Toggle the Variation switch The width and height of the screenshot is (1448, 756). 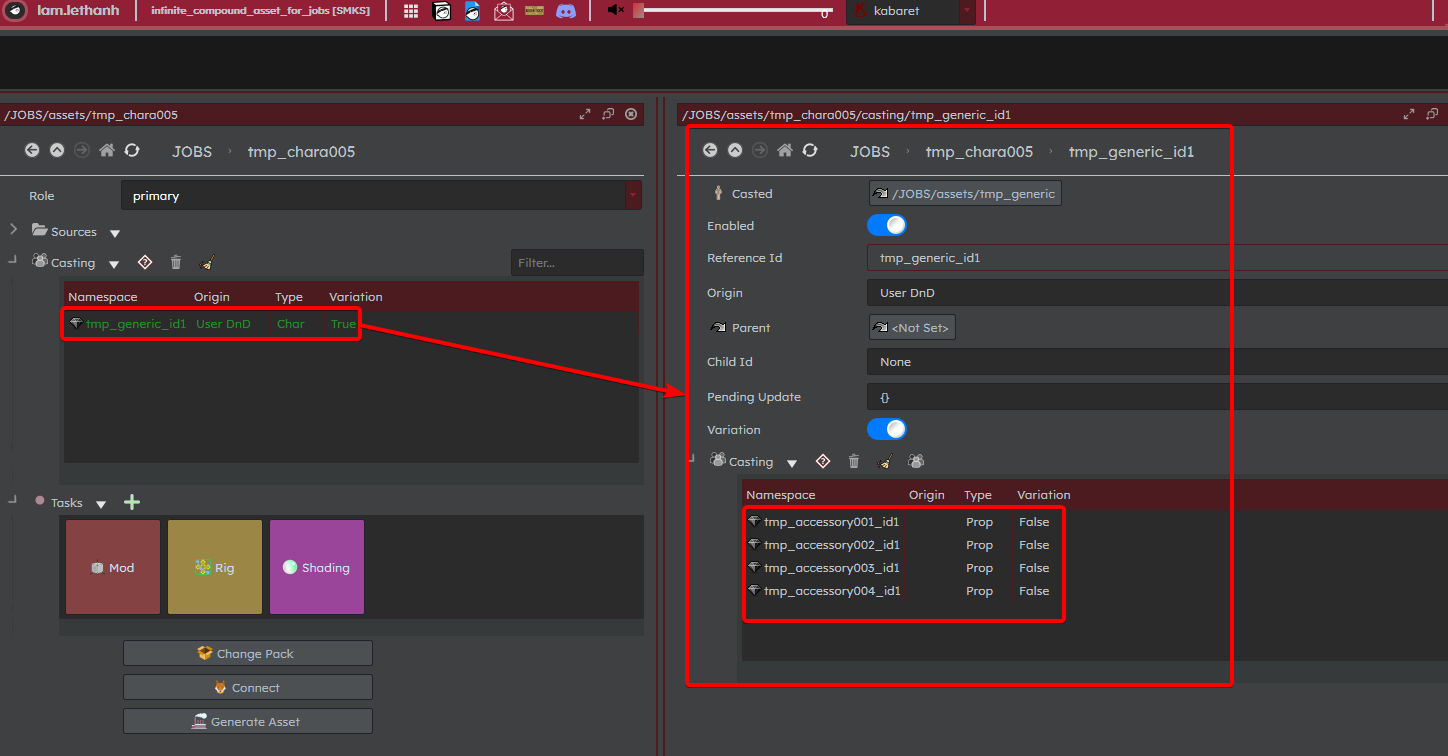coord(887,429)
